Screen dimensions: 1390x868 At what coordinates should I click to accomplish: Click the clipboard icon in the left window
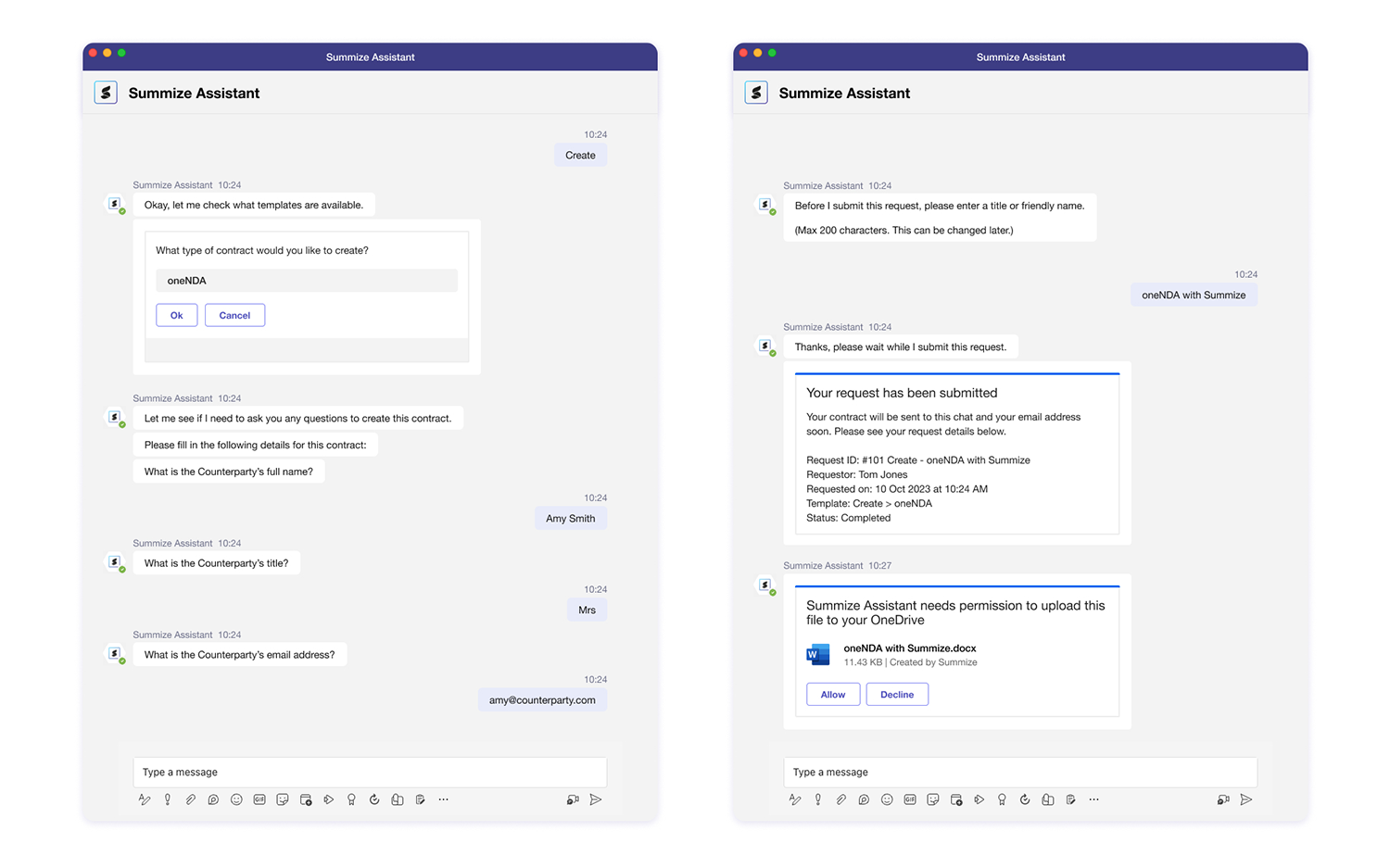click(x=421, y=799)
